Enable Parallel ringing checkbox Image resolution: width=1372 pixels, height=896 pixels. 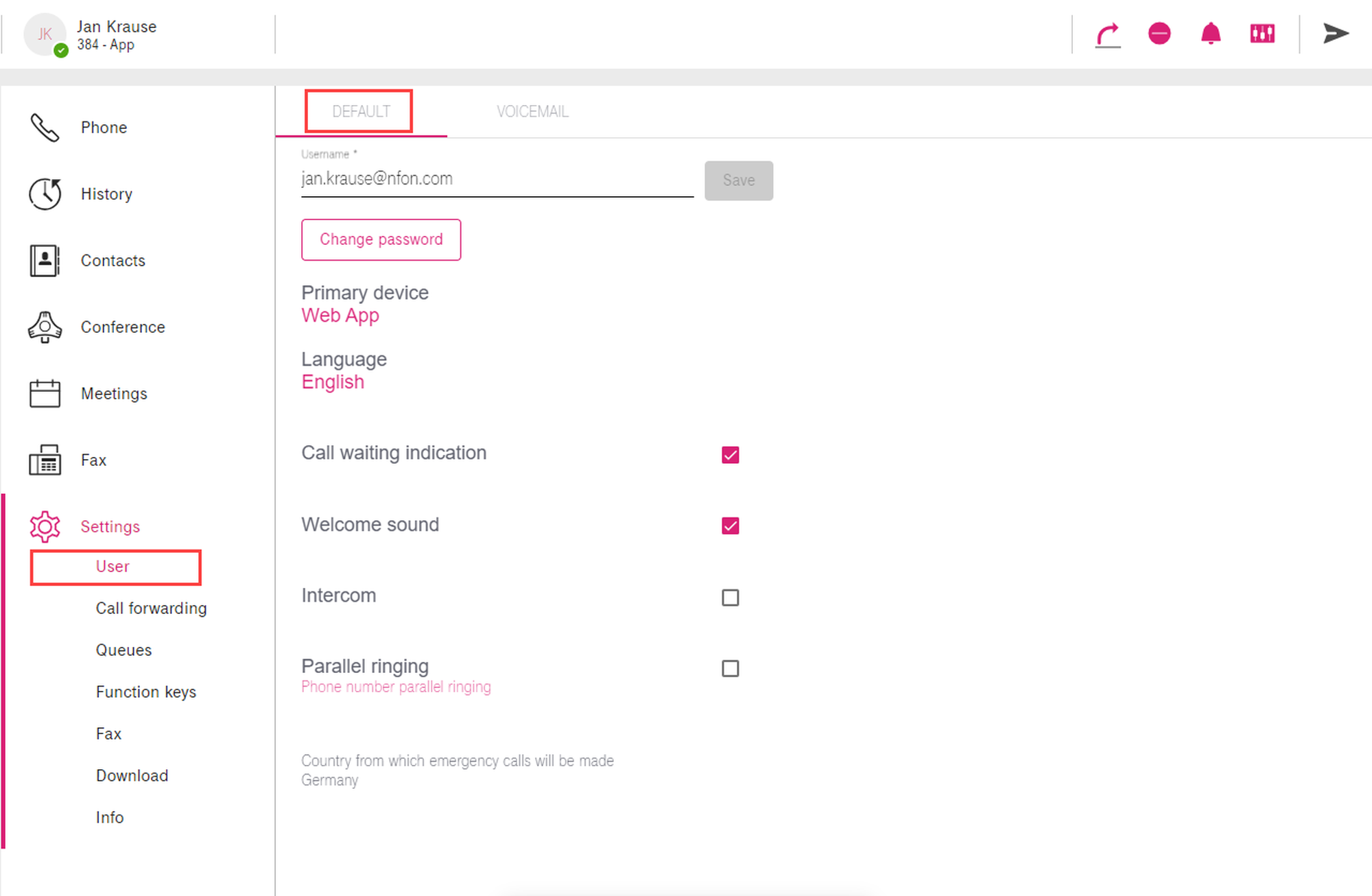(x=730, y=668)
